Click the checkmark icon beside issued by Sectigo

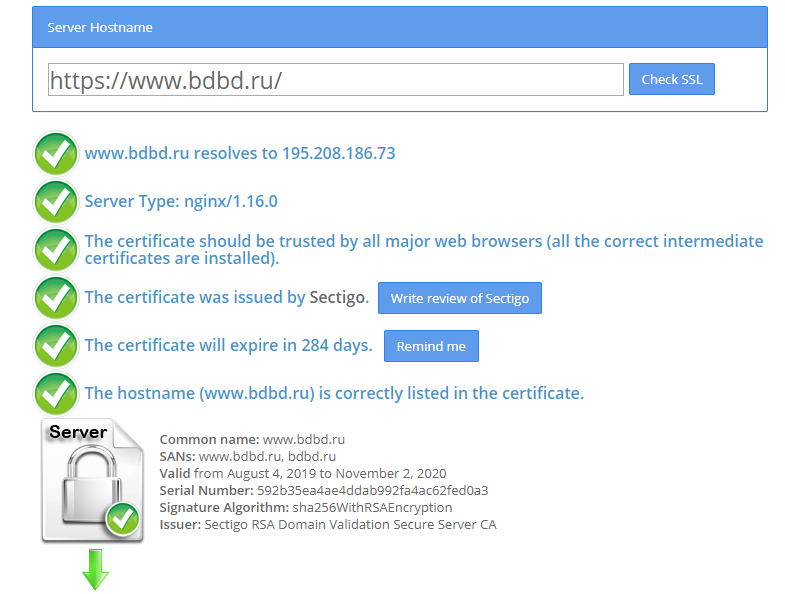pos(56,298)
